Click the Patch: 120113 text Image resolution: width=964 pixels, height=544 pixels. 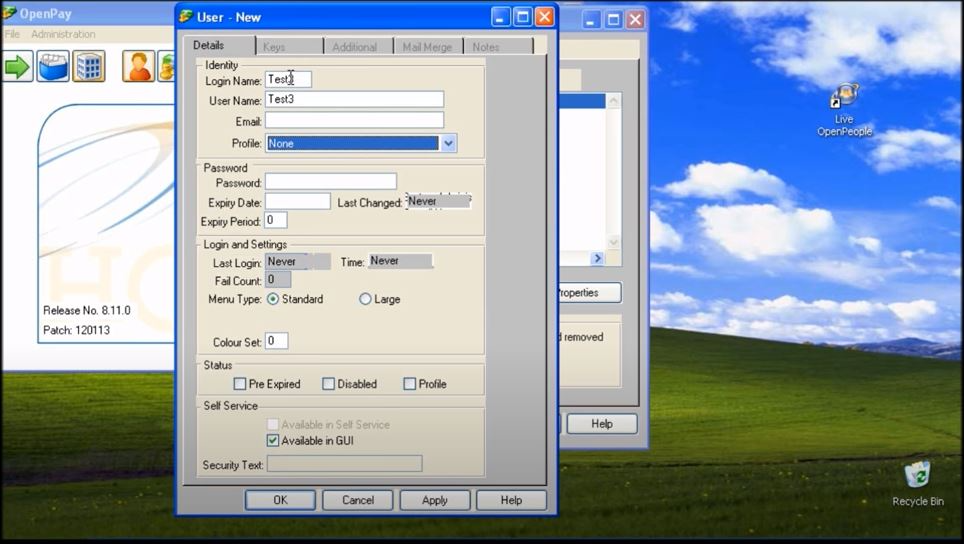[x=76, y=330]
